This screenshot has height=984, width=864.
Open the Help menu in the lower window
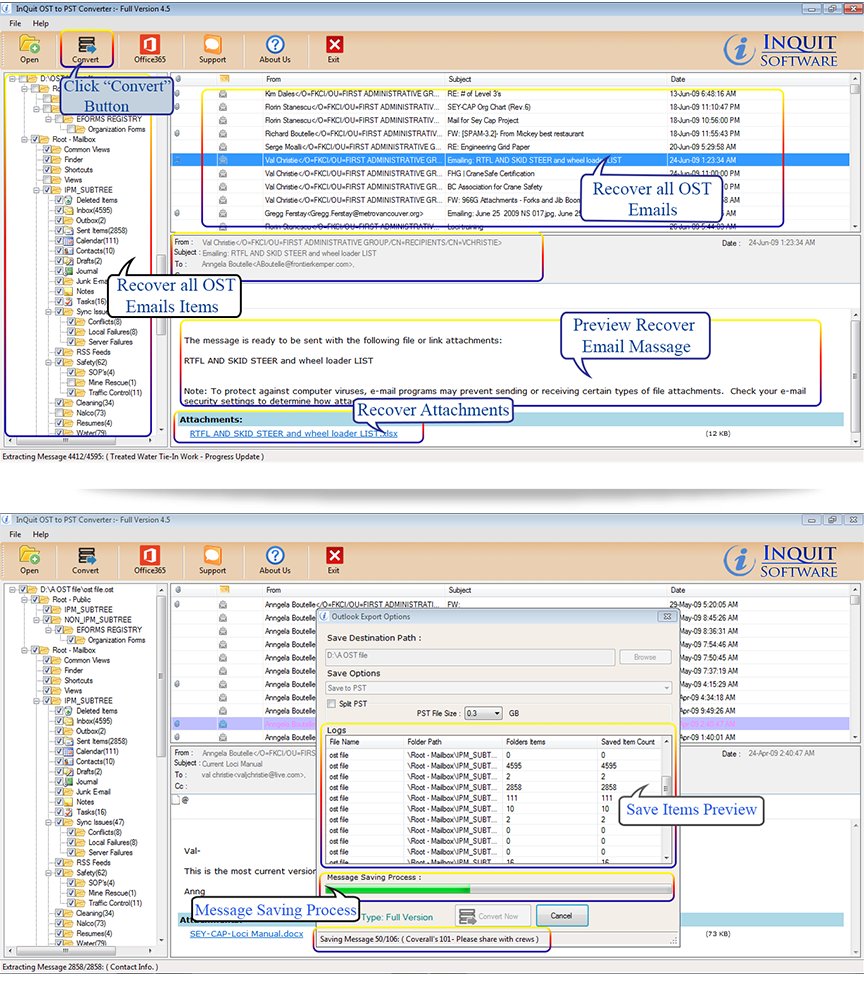(40, 534)
